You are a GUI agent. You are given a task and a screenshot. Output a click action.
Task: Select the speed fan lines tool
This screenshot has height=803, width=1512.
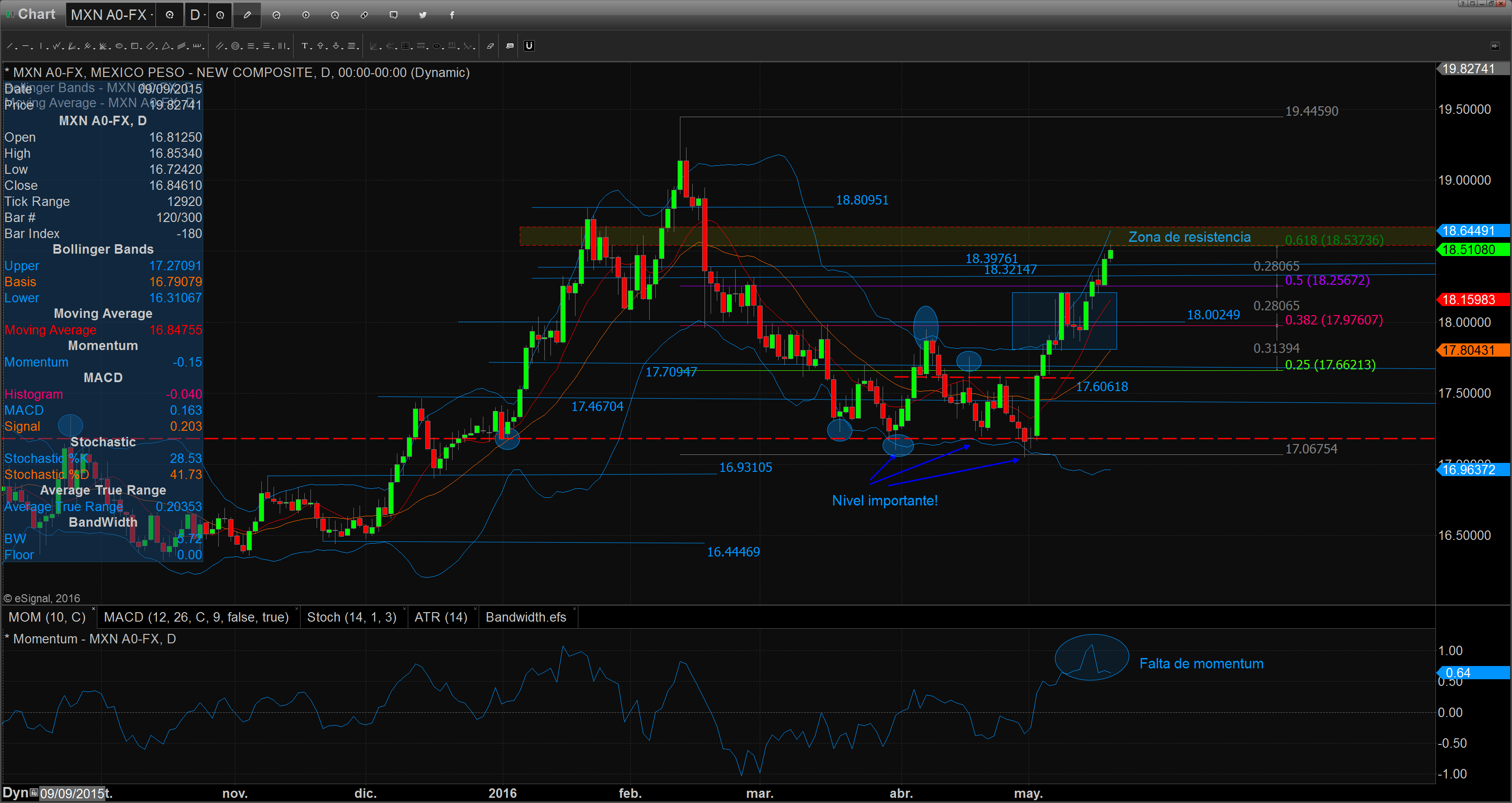72,46
